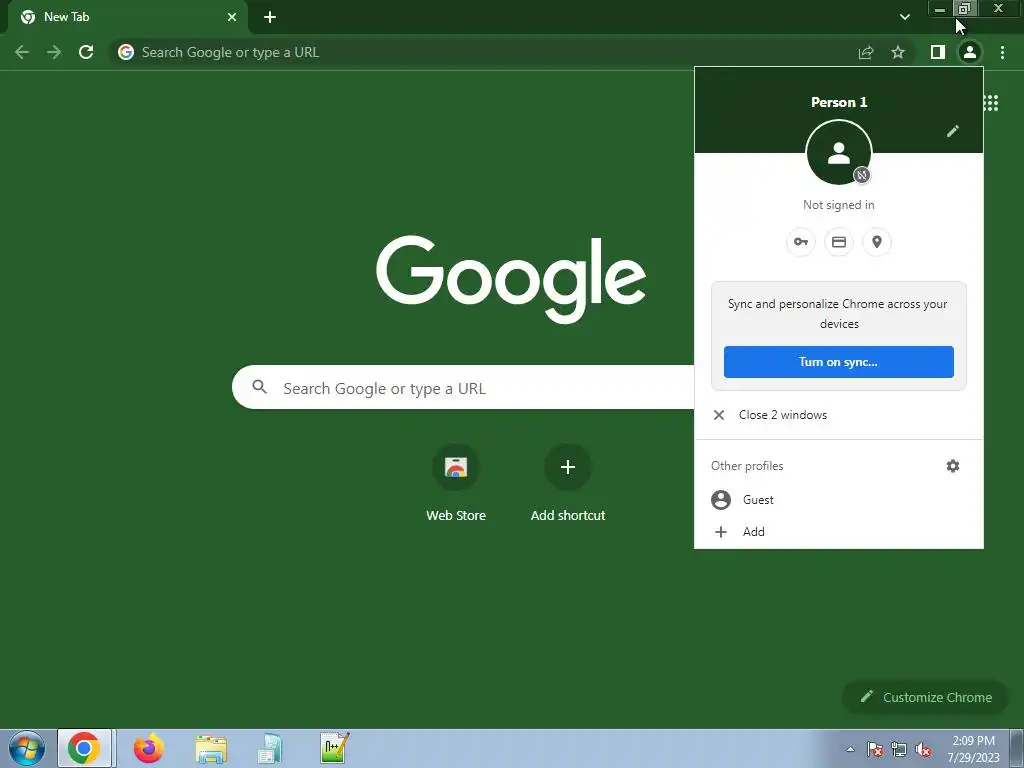Open the Windows Start menu
1024x768 pixels.
[27, 748]
